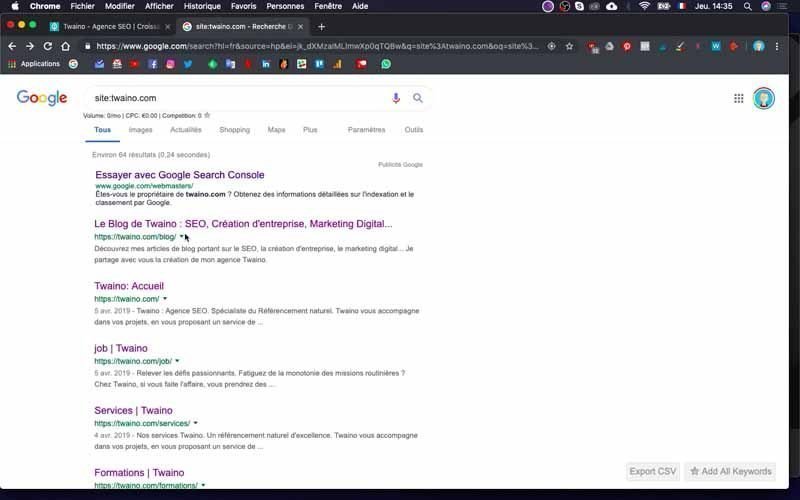
Task: Open the Paramètres settings menu
Action: [366, 130]
